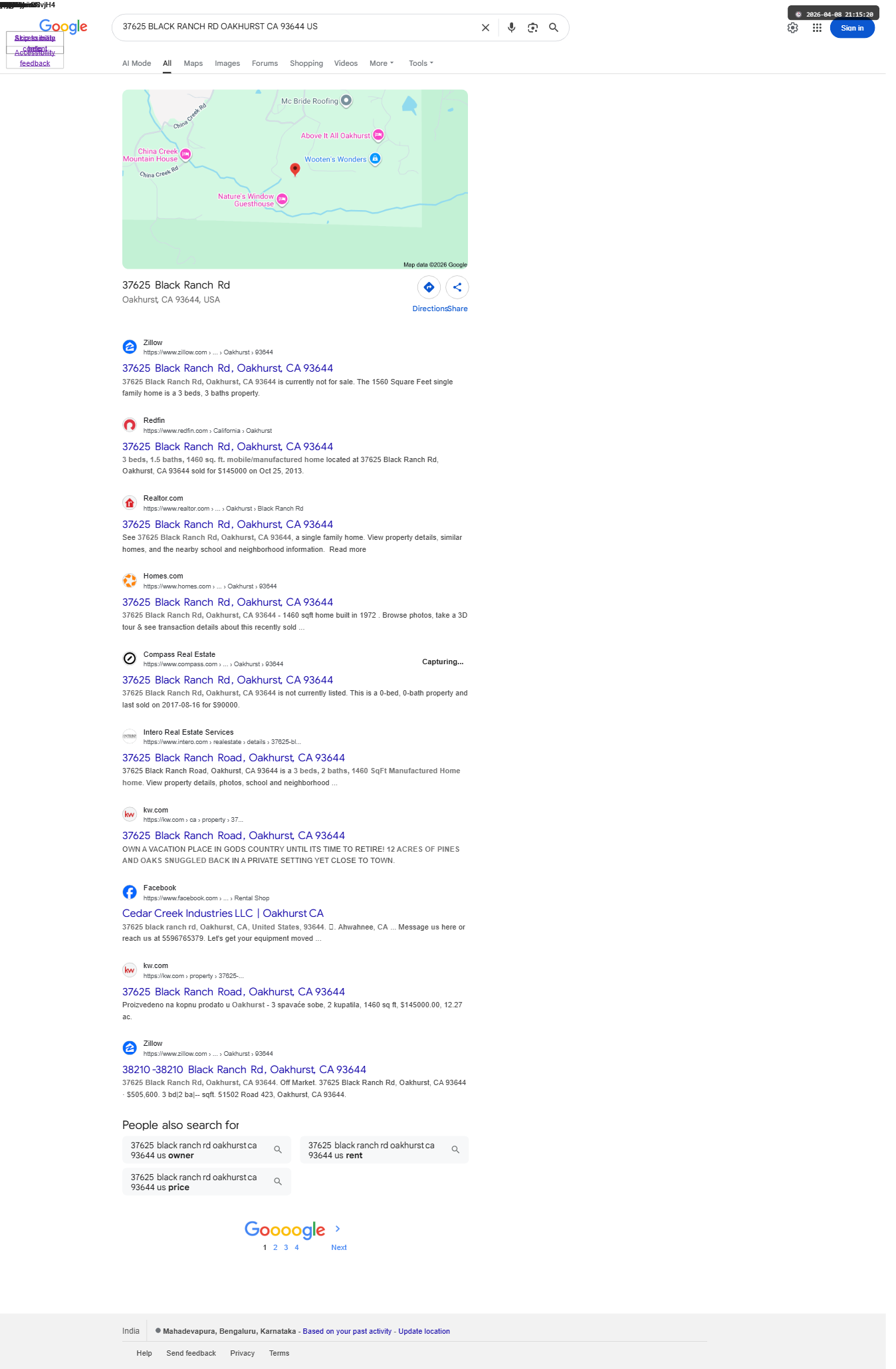Click inside the search query input field
Screen dimensions: 896x1369
(296, 27)
